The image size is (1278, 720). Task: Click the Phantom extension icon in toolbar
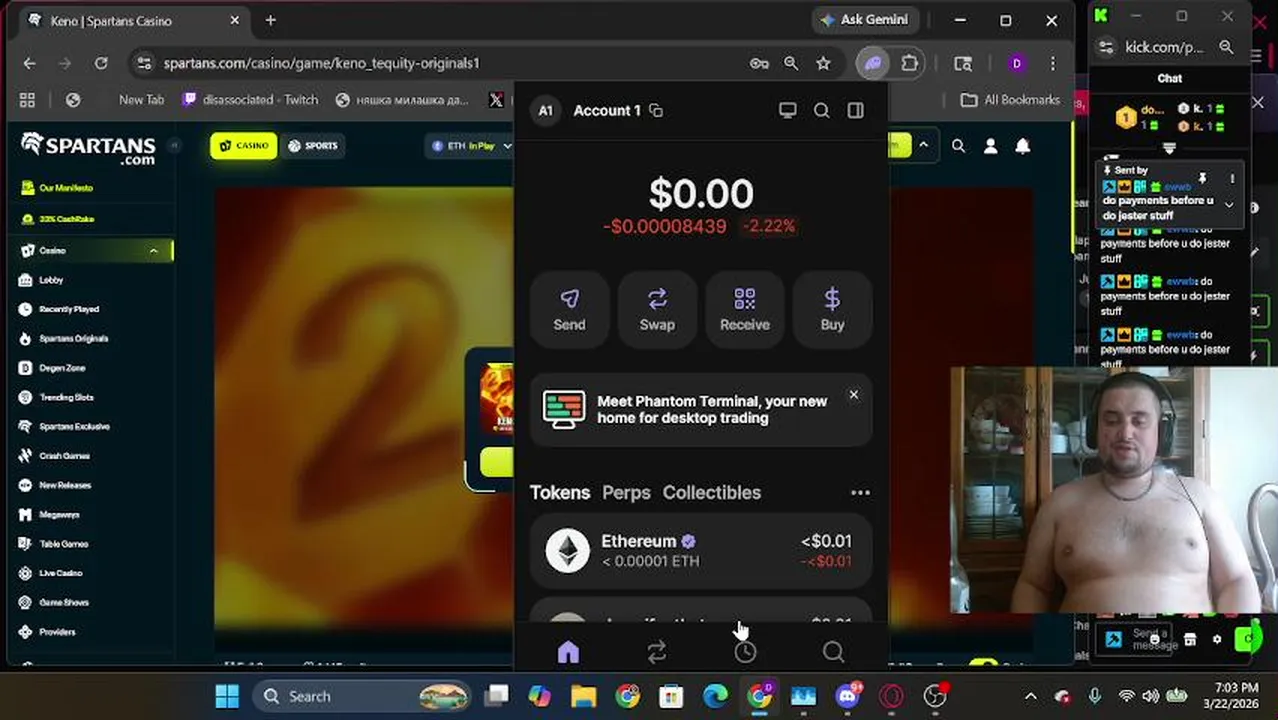[873, 63]
